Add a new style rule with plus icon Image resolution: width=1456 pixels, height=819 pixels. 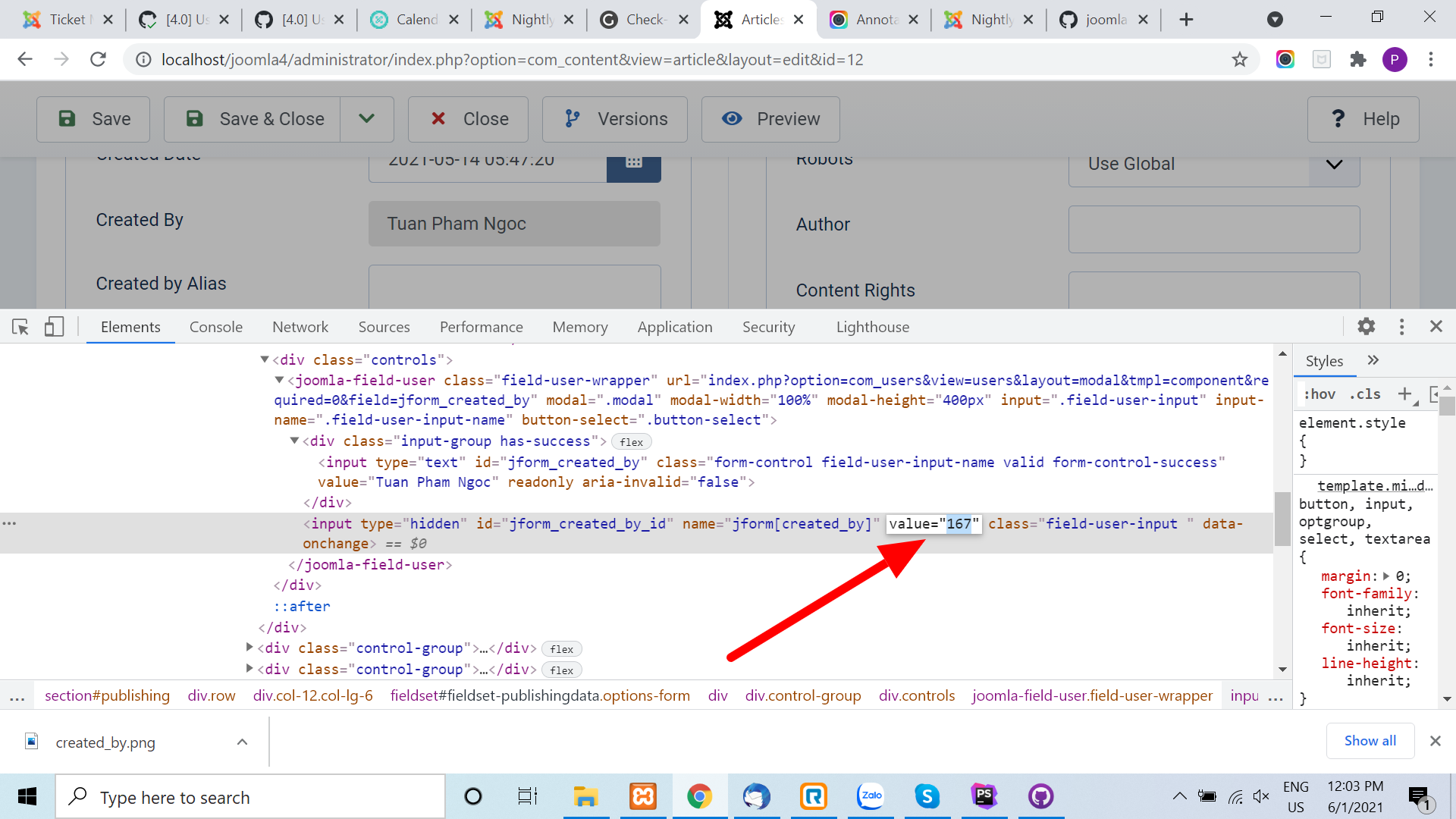1404,394
